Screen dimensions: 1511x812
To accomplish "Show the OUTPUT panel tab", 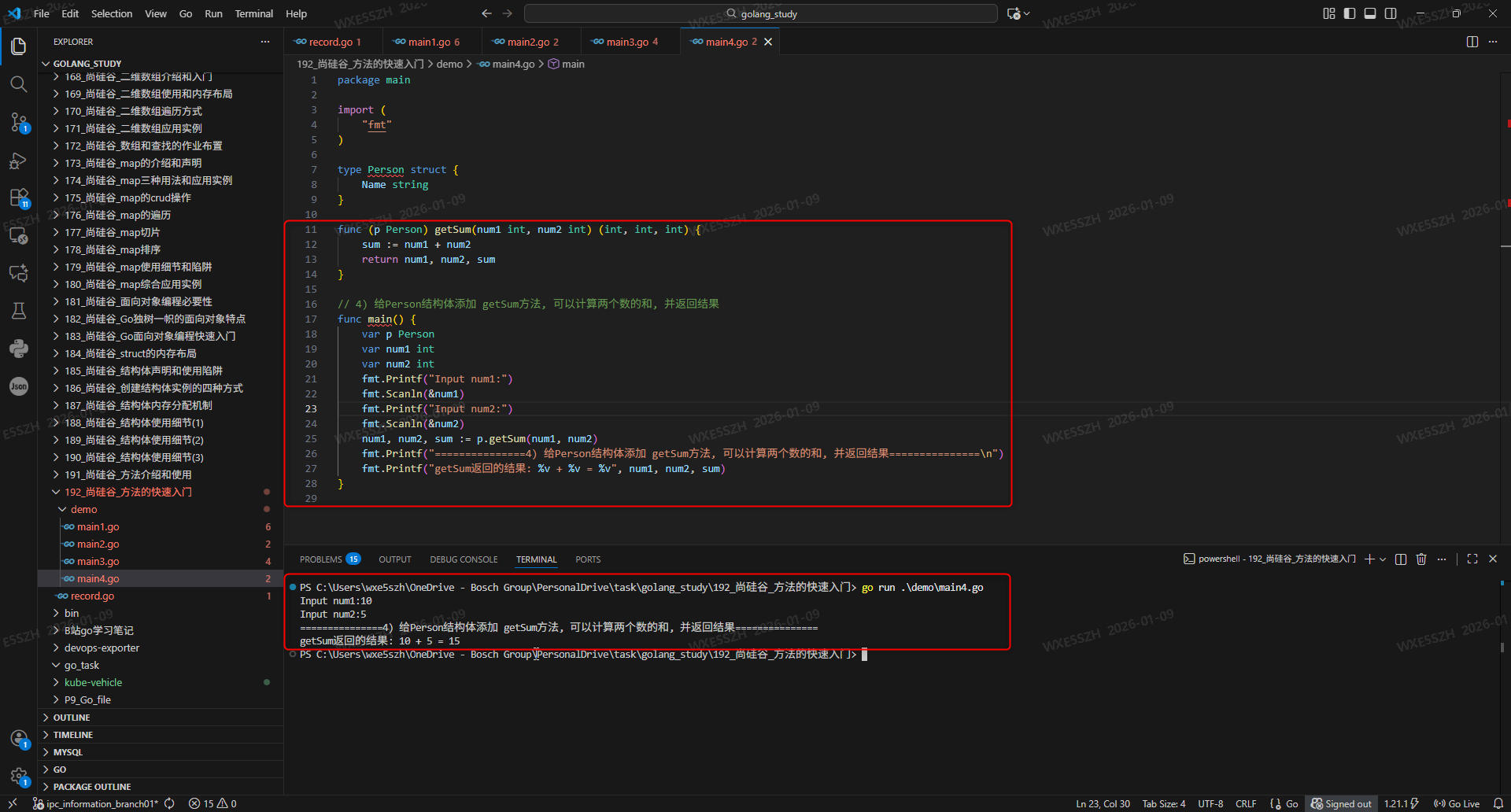I will tap(395, 559).
